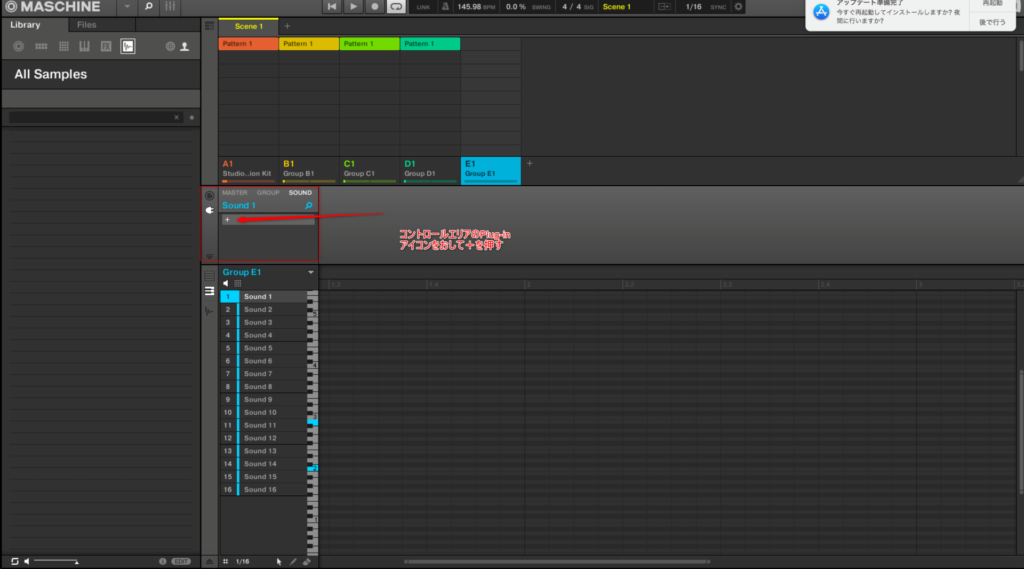1024x569 pixels.
Task: Click the browser magnifier icon in header
Action: [x=149, y=7]
